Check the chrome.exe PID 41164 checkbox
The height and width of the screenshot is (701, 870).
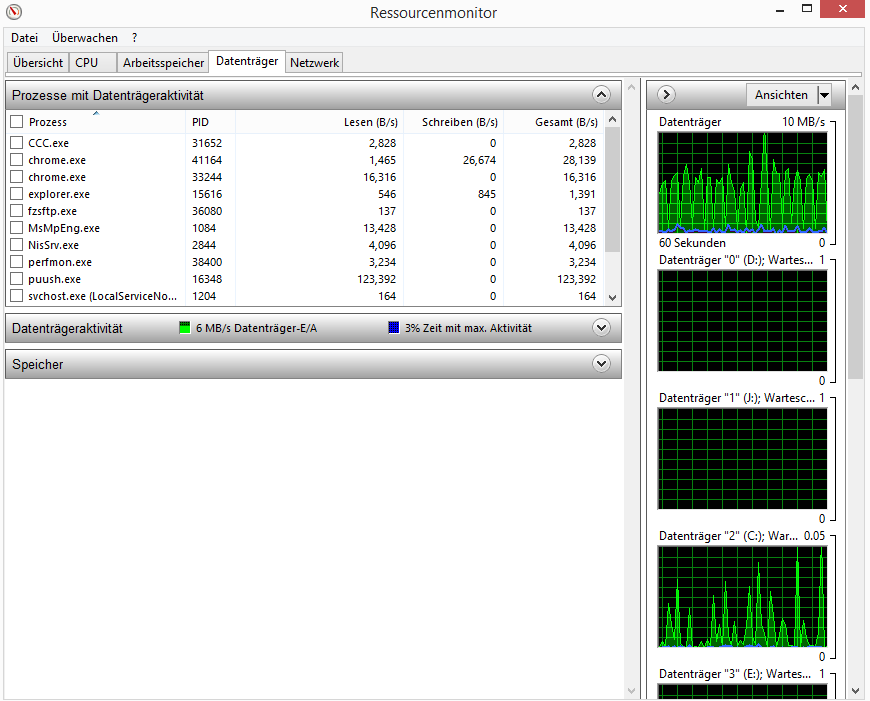click(17, 160)
